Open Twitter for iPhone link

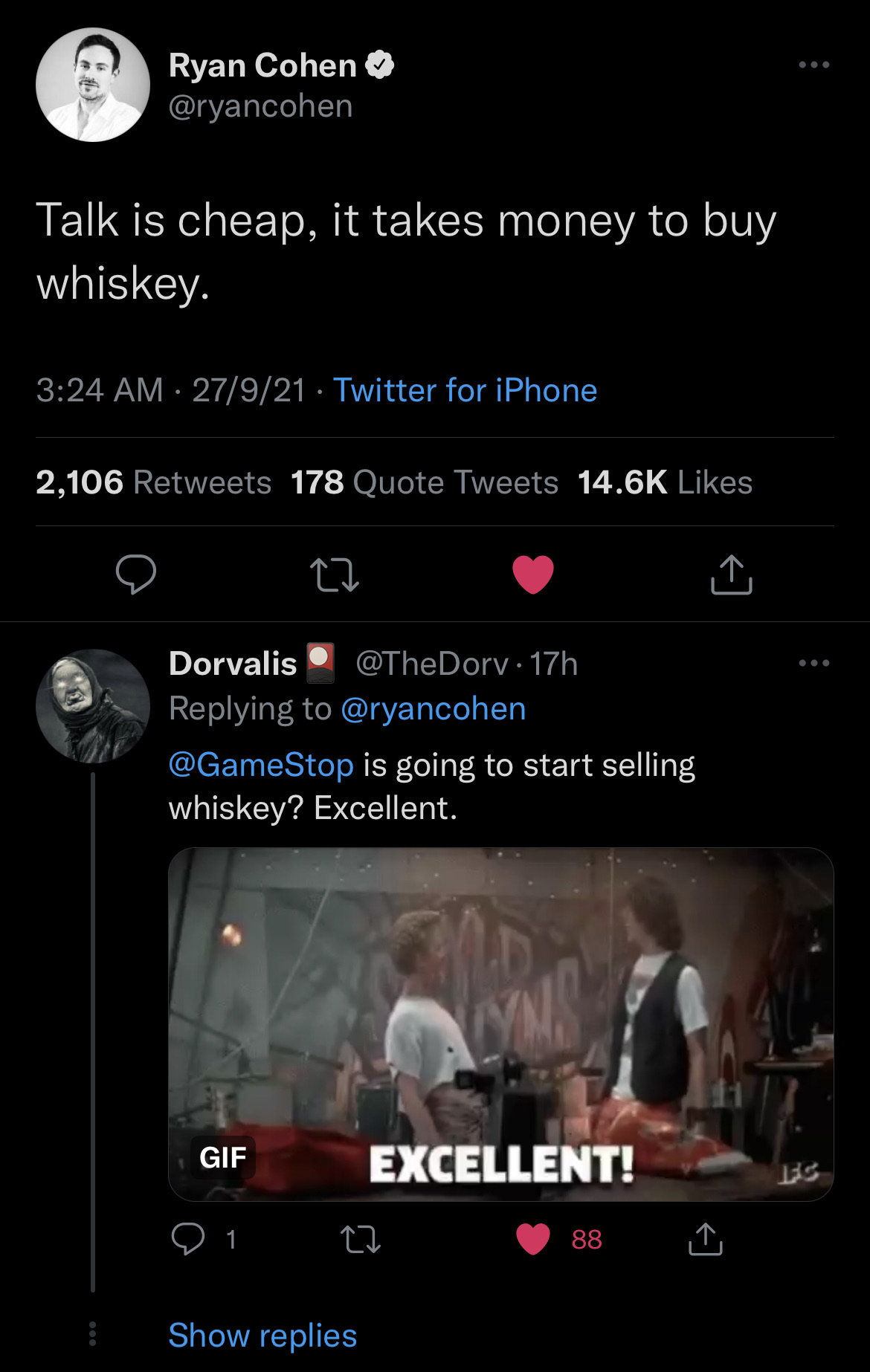point(465,390)
